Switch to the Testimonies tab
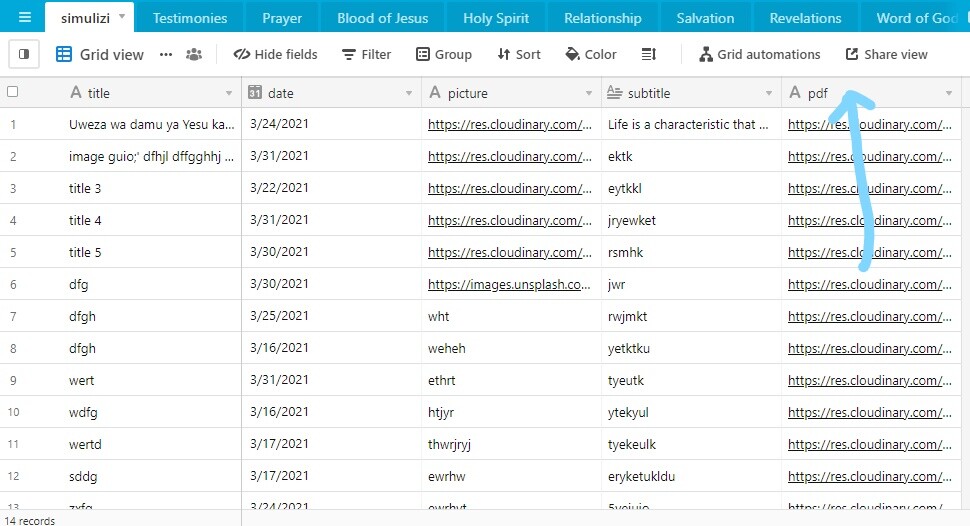Image resolution: width=970 pixels, height=526 pixels. (190, 18)
